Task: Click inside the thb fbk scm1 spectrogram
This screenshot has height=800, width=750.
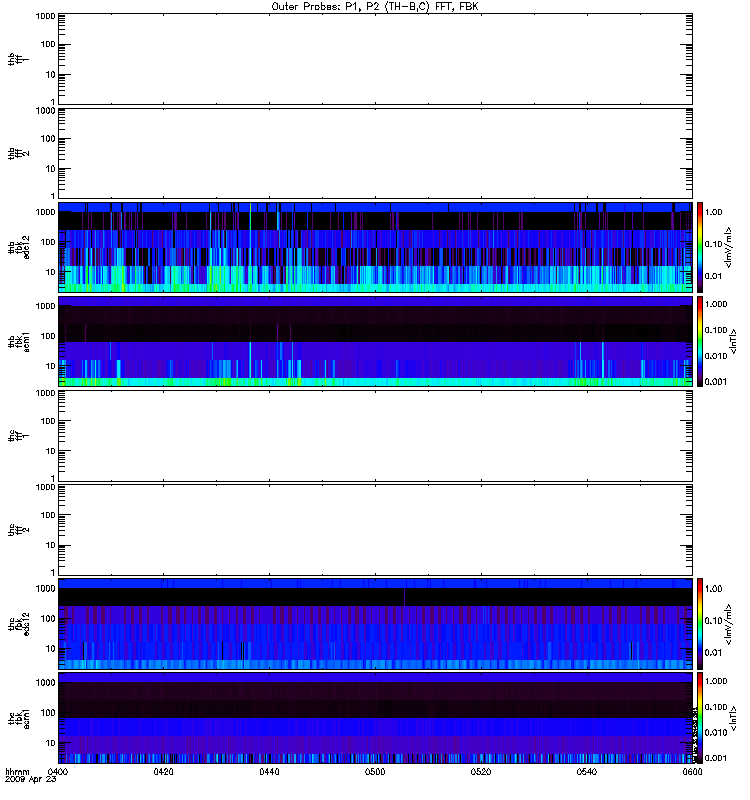Action: [x=375, y=341]
